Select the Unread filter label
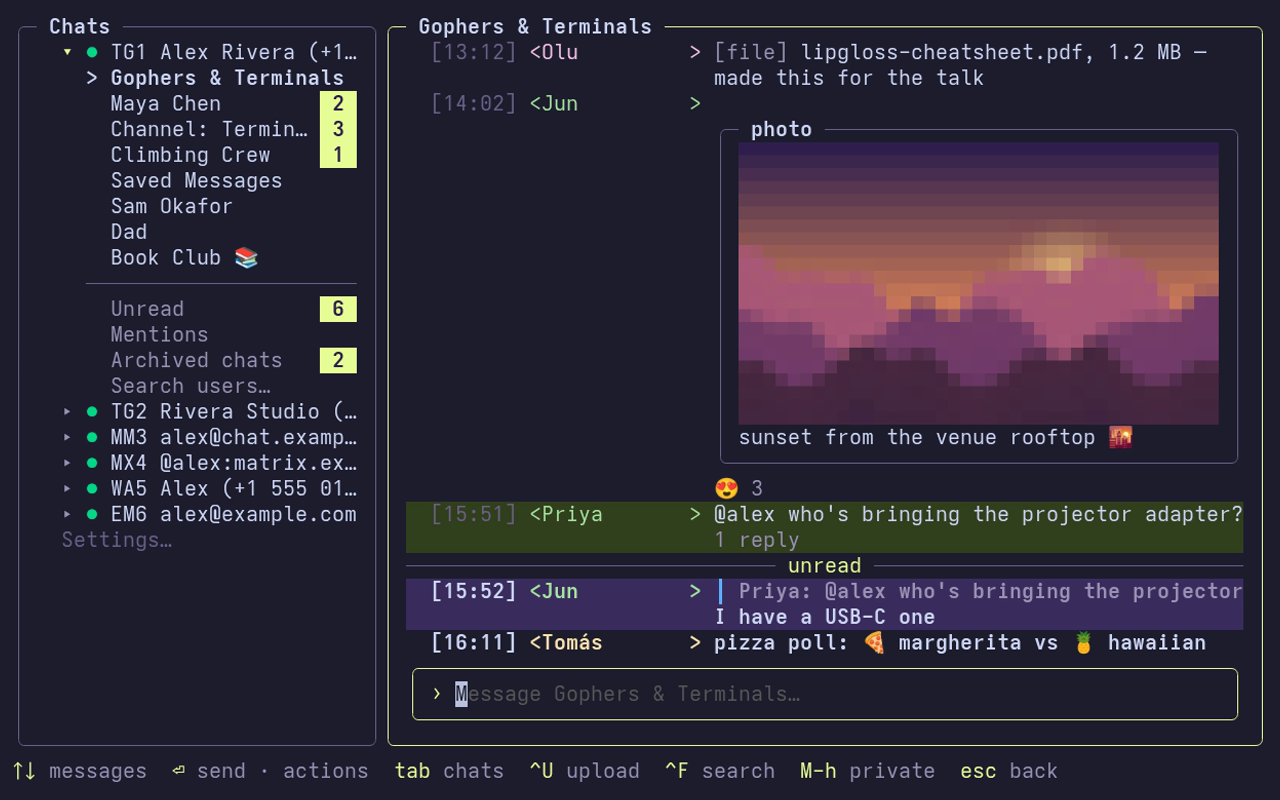1280x800 pixels. (x=147, y=309)
